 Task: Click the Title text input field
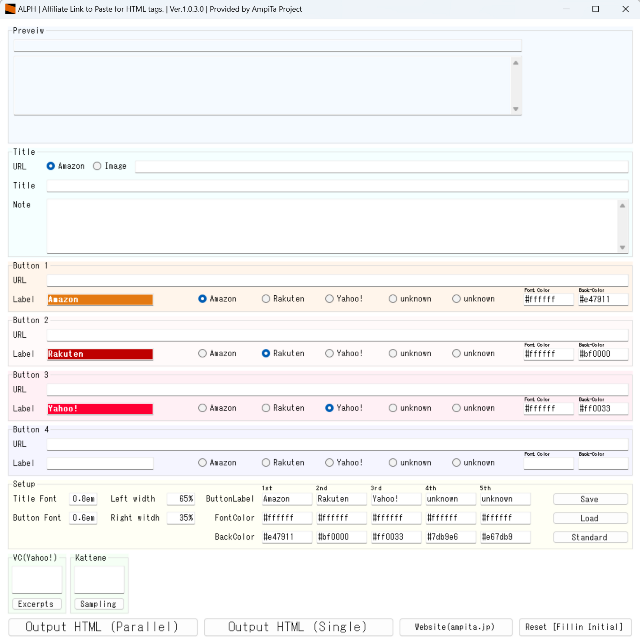point(337,186)
